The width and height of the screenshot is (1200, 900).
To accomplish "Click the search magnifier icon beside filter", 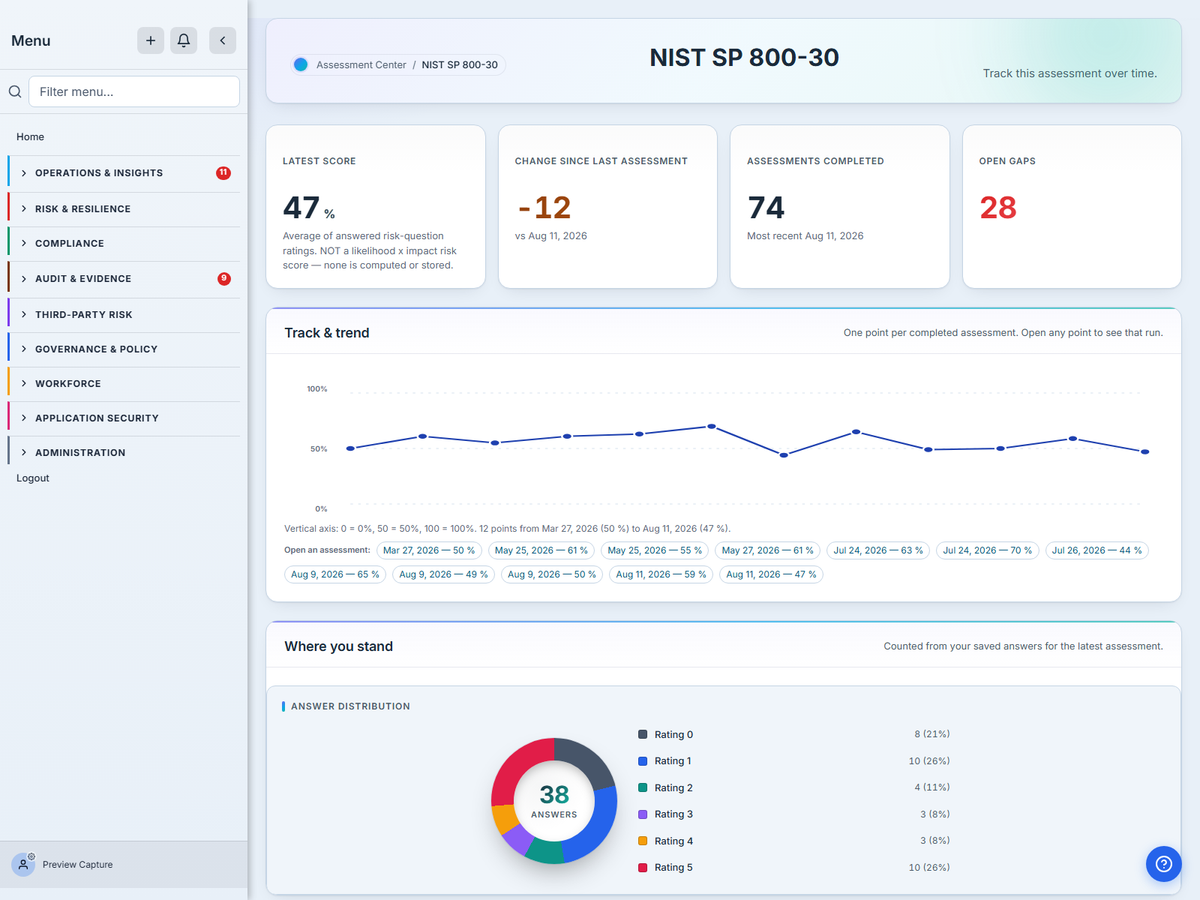I will (x=15, y=91).
